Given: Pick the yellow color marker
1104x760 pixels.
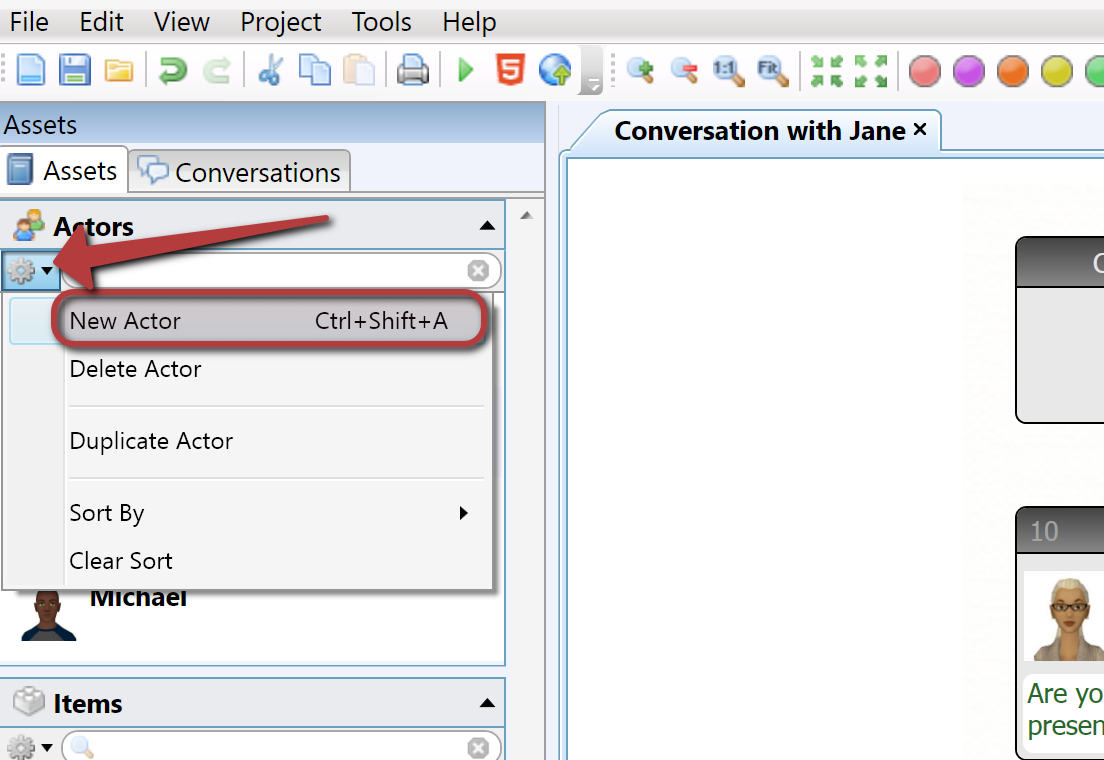Looking at the screenshot, I should click(1057, 71).
